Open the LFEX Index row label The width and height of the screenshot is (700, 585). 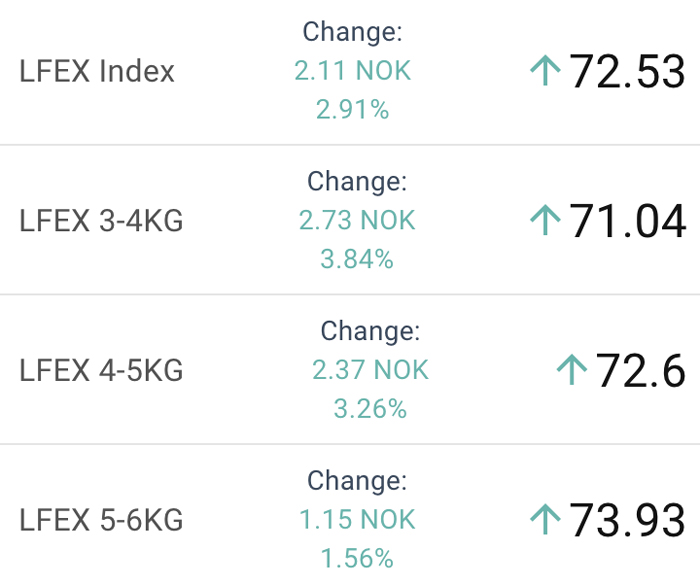pyautogui.click(x=97, y=71)
